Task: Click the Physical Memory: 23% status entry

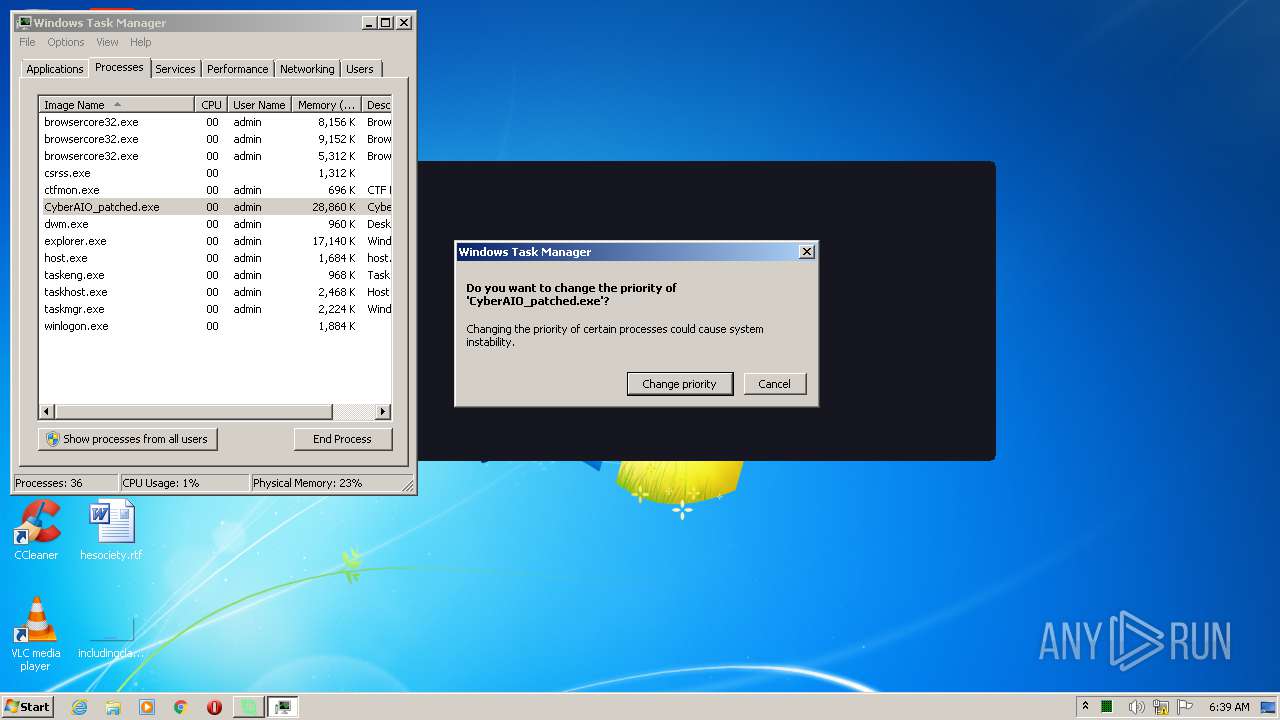Action: [325, 483]
